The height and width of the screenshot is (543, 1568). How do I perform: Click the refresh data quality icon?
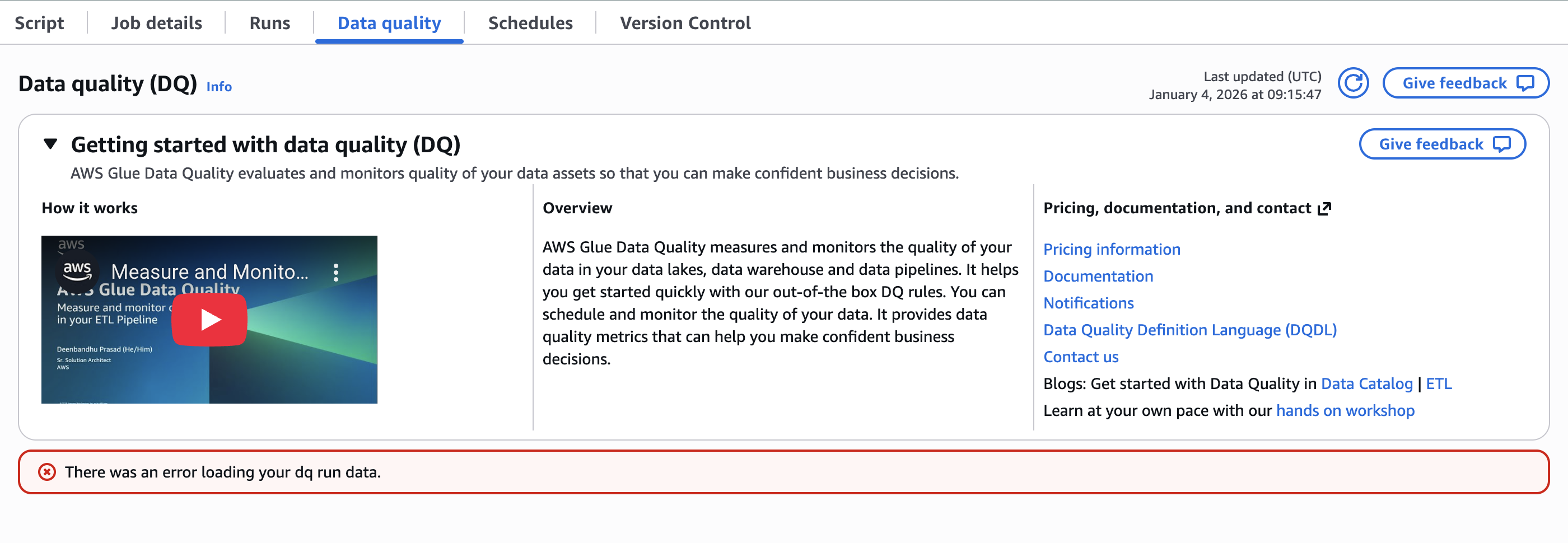(1352, 83)
